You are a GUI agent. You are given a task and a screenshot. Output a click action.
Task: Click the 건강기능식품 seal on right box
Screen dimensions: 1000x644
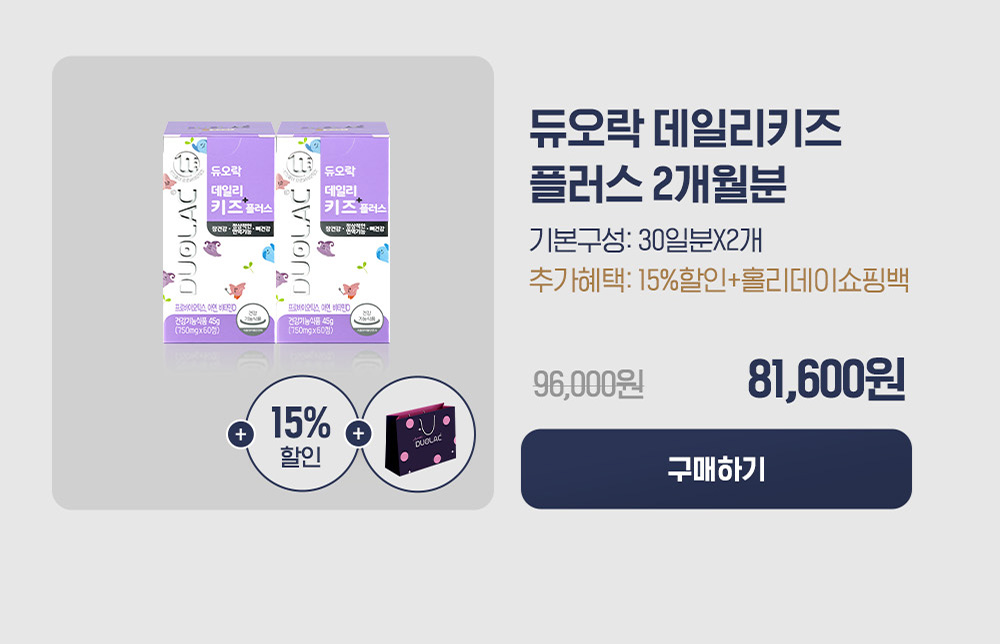click(367, 319)
